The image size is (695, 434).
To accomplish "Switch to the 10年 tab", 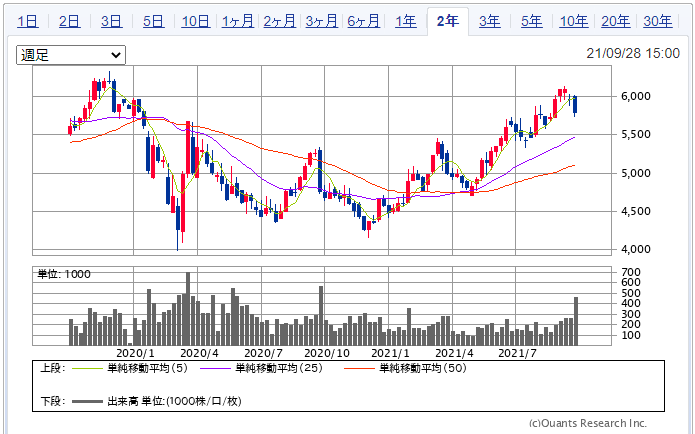I will pyautogui.click(x=574, y=21).
